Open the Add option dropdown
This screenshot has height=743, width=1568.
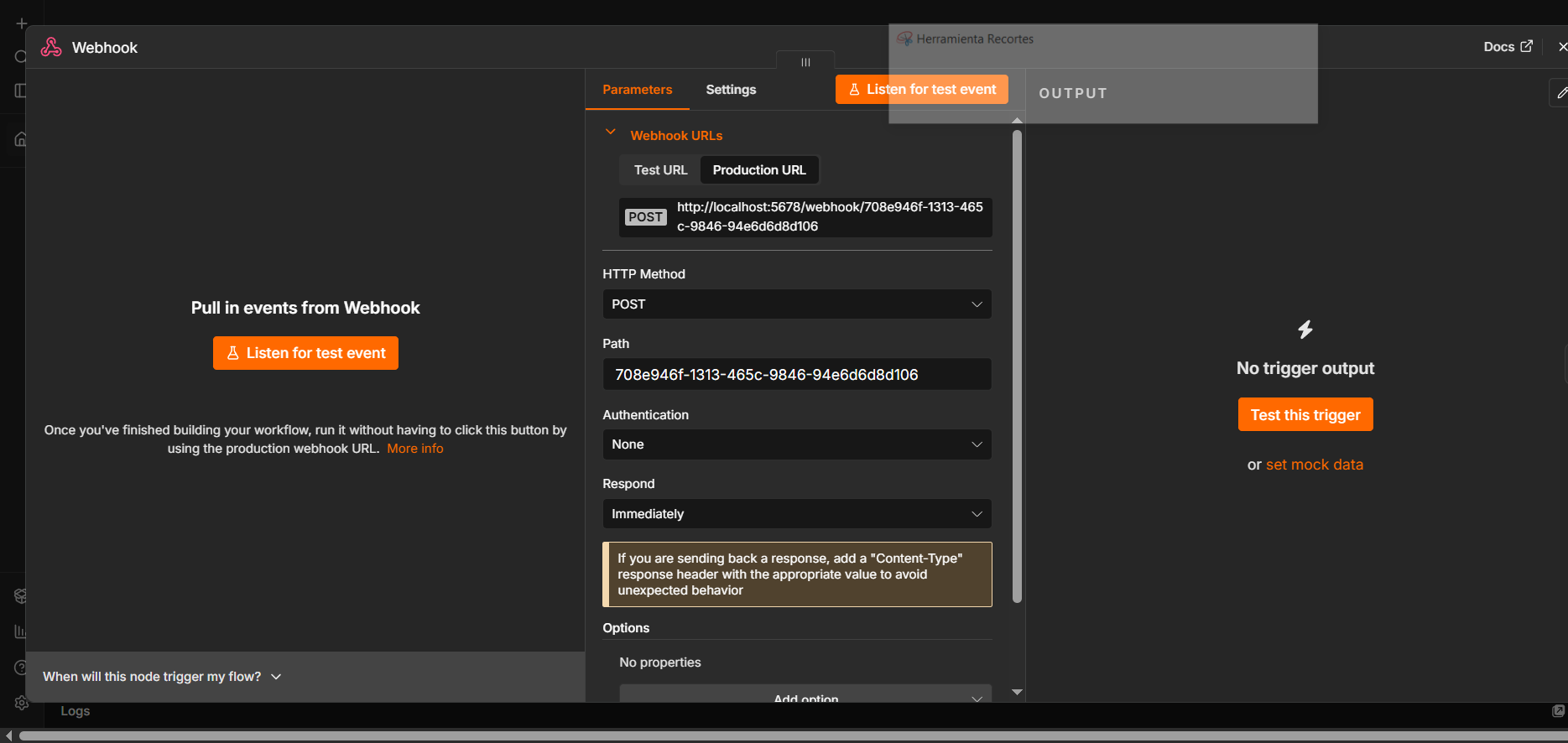point(805,694)
